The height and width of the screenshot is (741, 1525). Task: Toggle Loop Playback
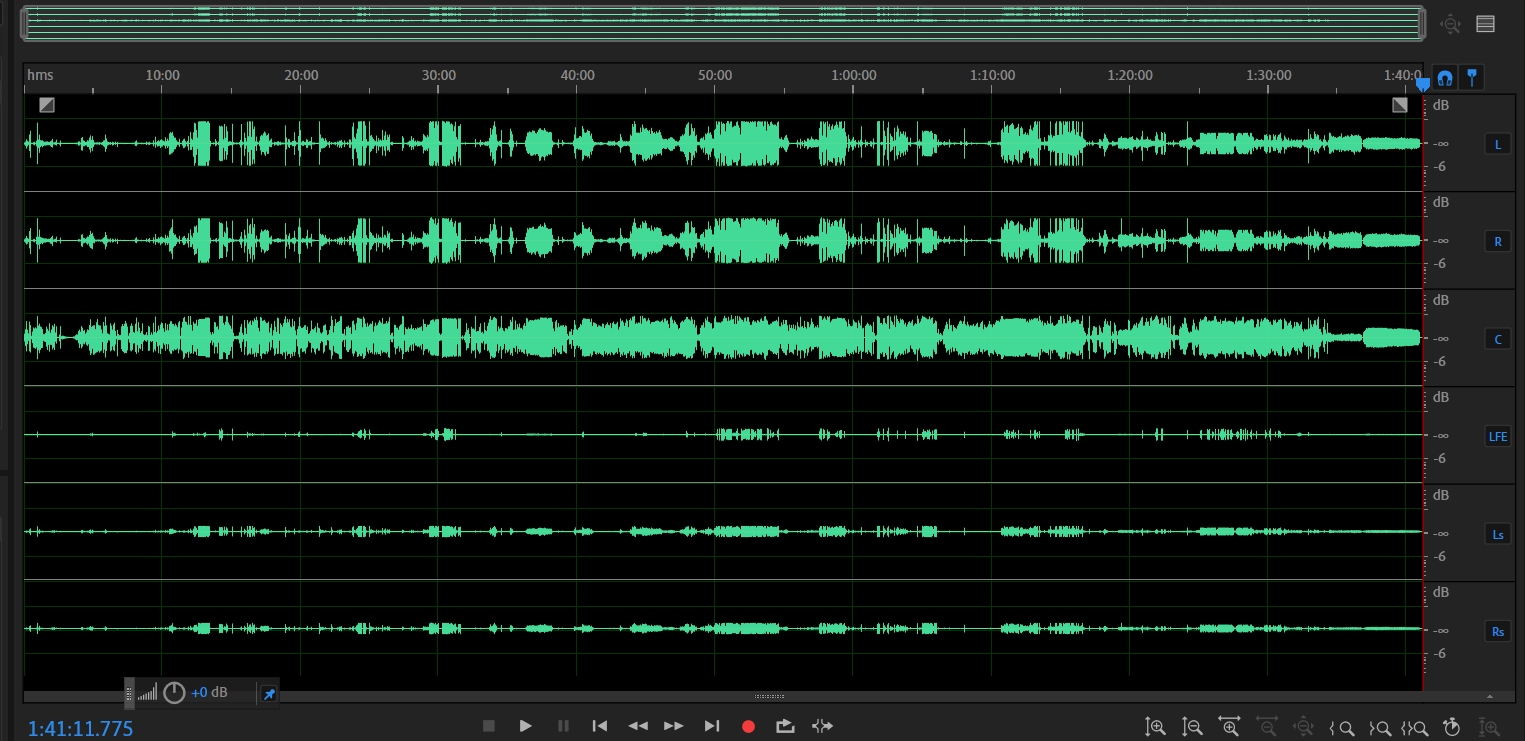coord(785,726)
